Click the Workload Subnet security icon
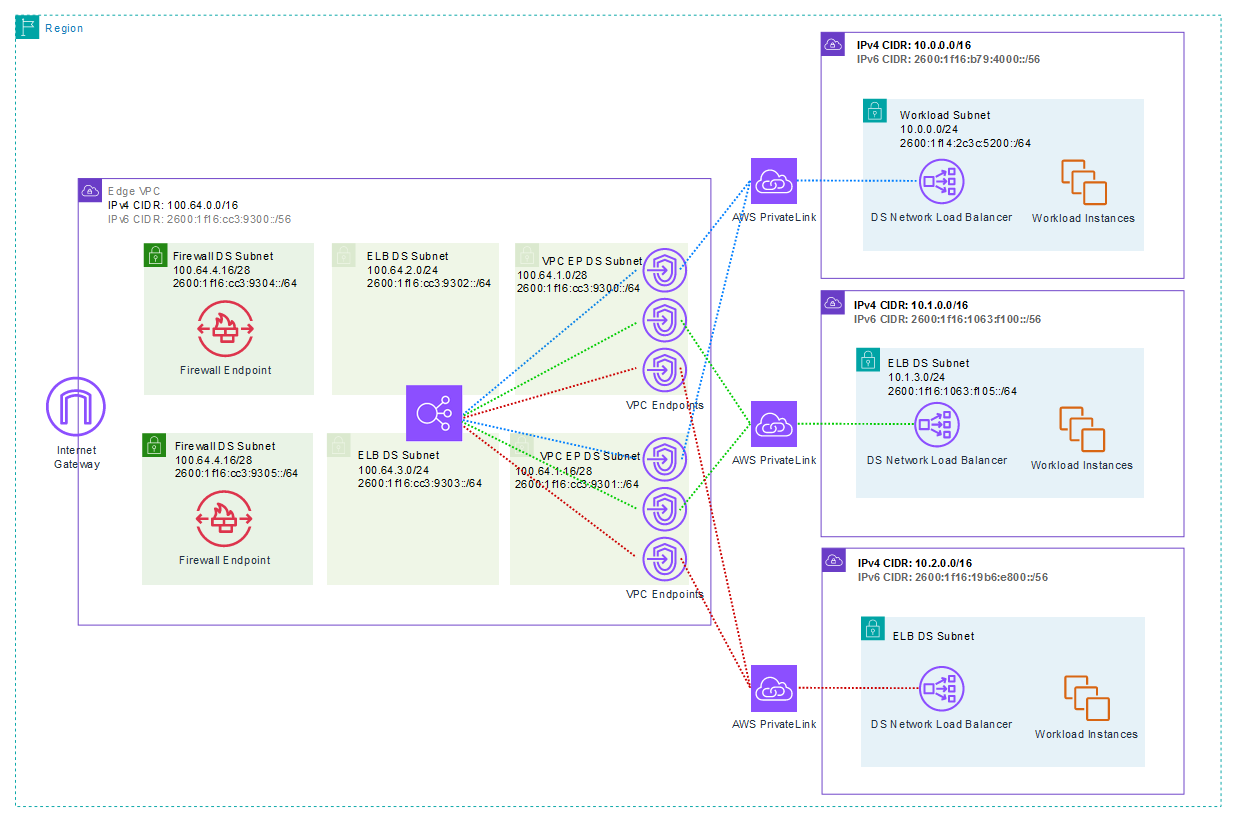The image size is (1236, 819). [x=875, y=110]
